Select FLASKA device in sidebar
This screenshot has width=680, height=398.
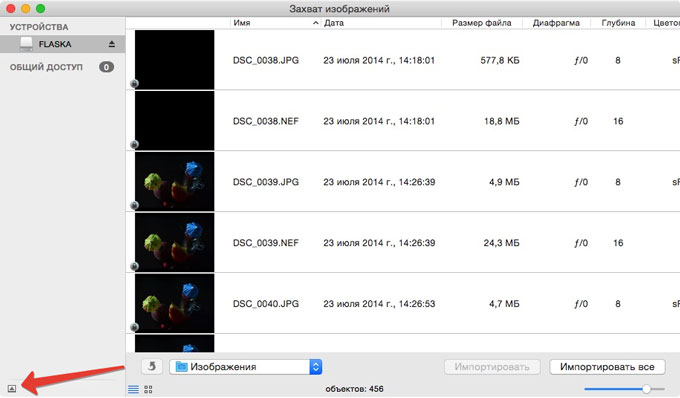(x=62, y=44)
